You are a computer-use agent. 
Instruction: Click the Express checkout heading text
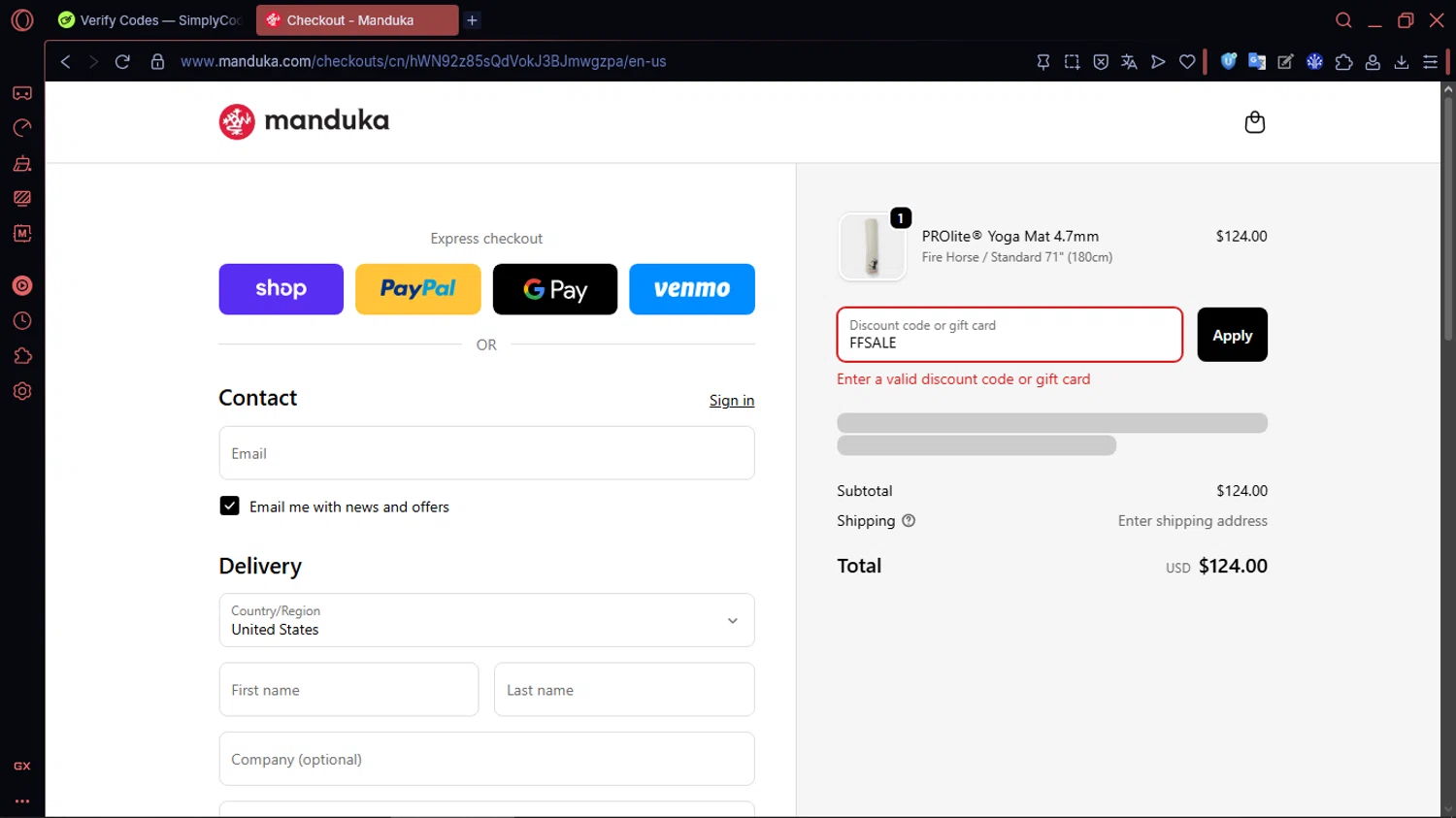pos(486,239)
